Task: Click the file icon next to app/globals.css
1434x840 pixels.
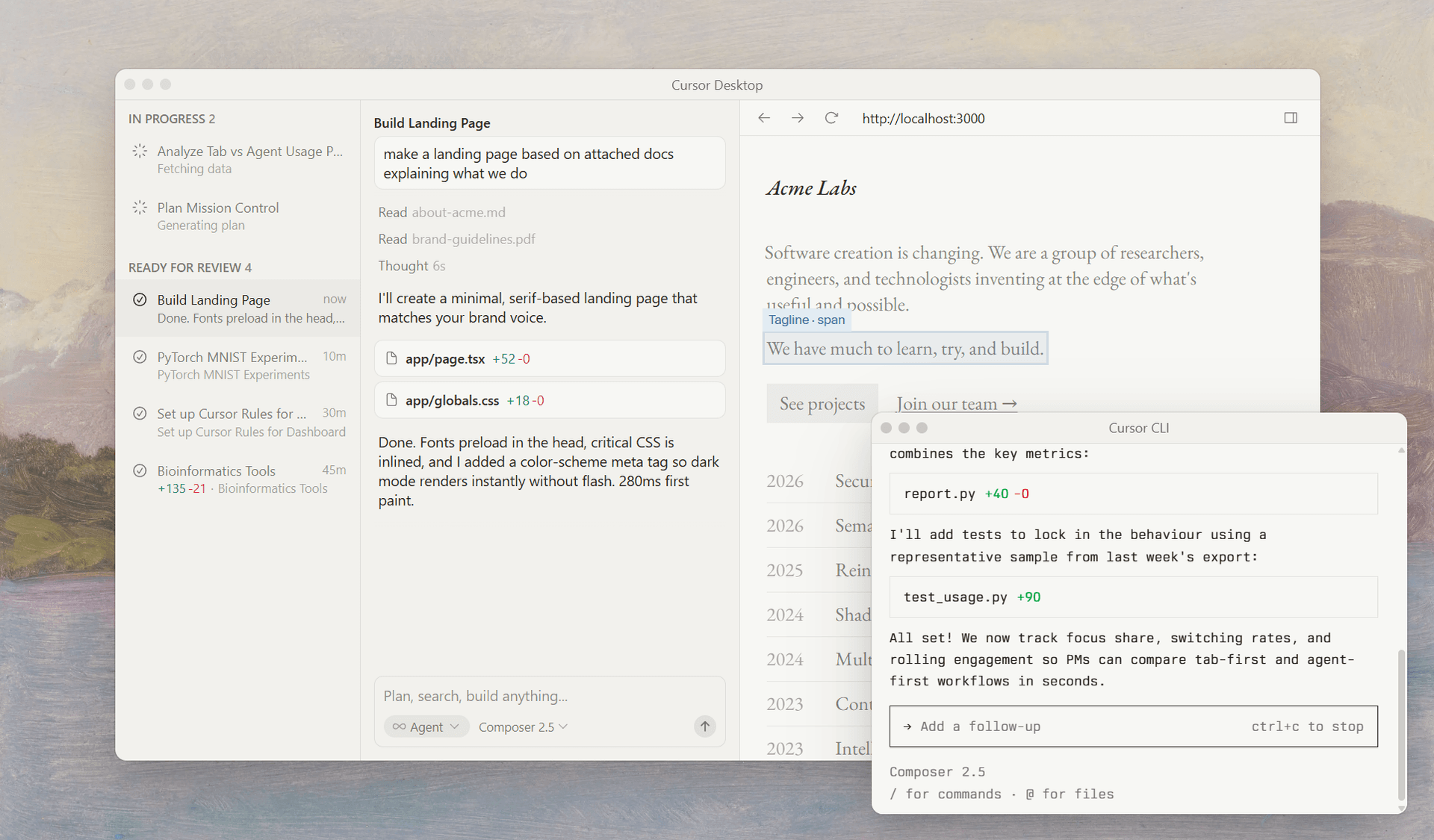Action: (391, 400)
